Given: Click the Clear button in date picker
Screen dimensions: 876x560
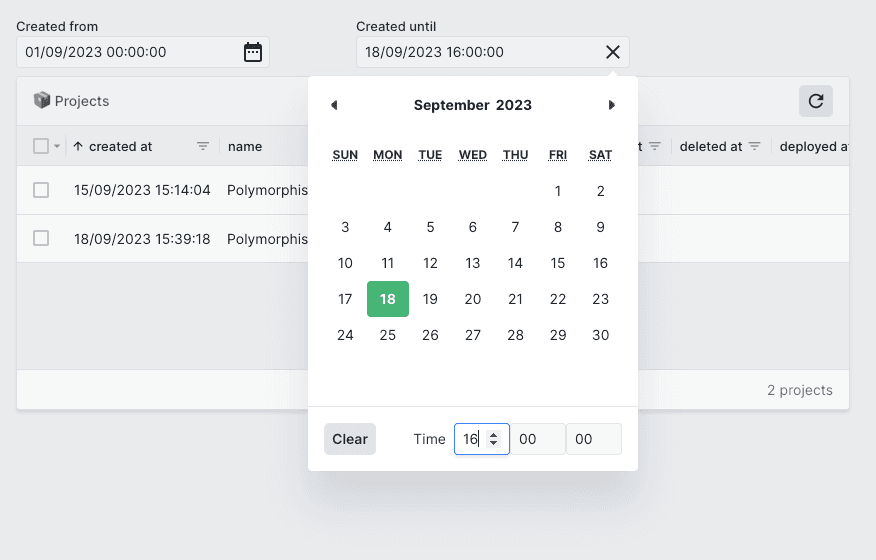Looking at the screenshot, I should click(x=350, y=439).
